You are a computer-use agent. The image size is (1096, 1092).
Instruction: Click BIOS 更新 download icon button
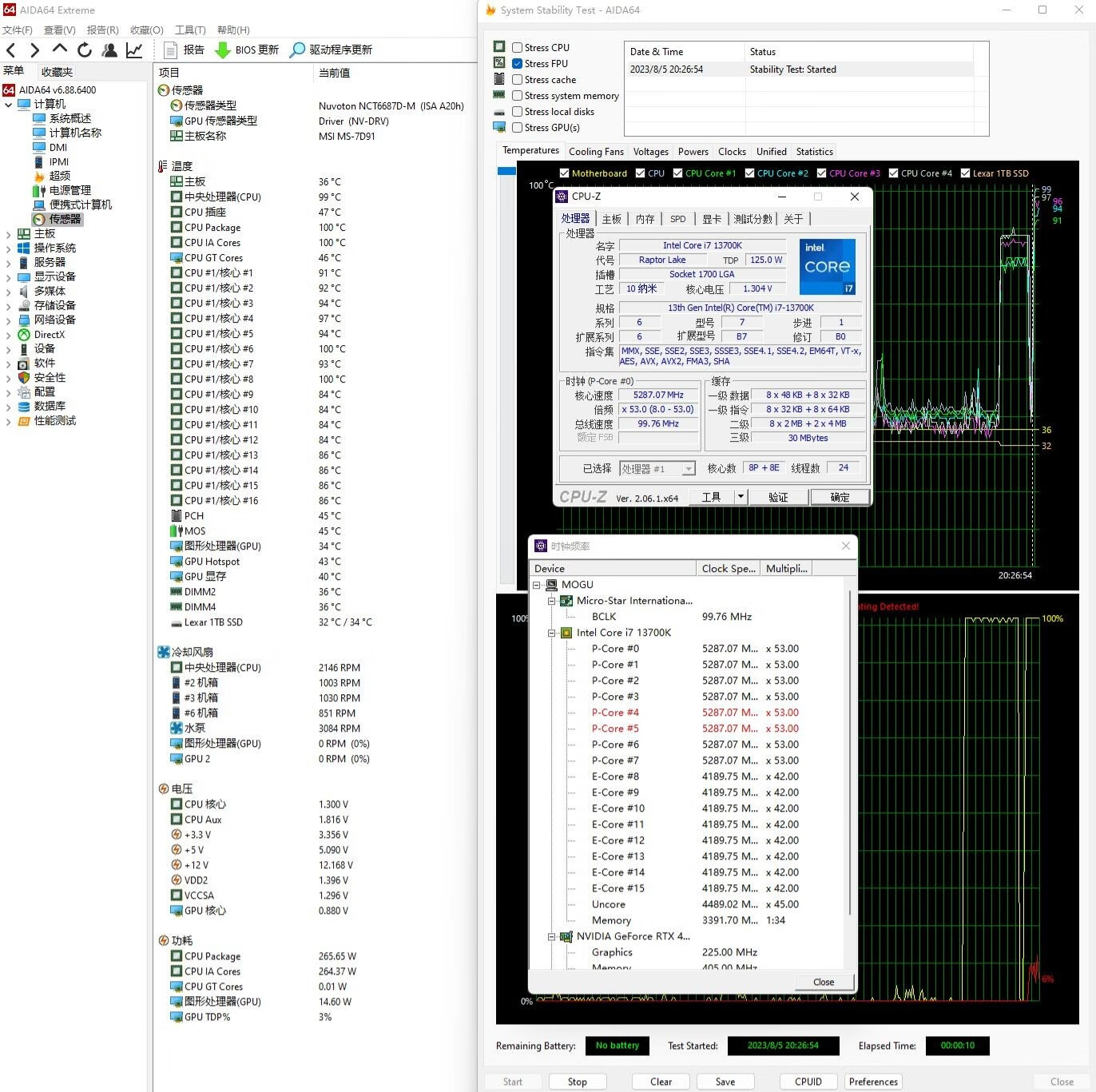[x=247, y=50]
